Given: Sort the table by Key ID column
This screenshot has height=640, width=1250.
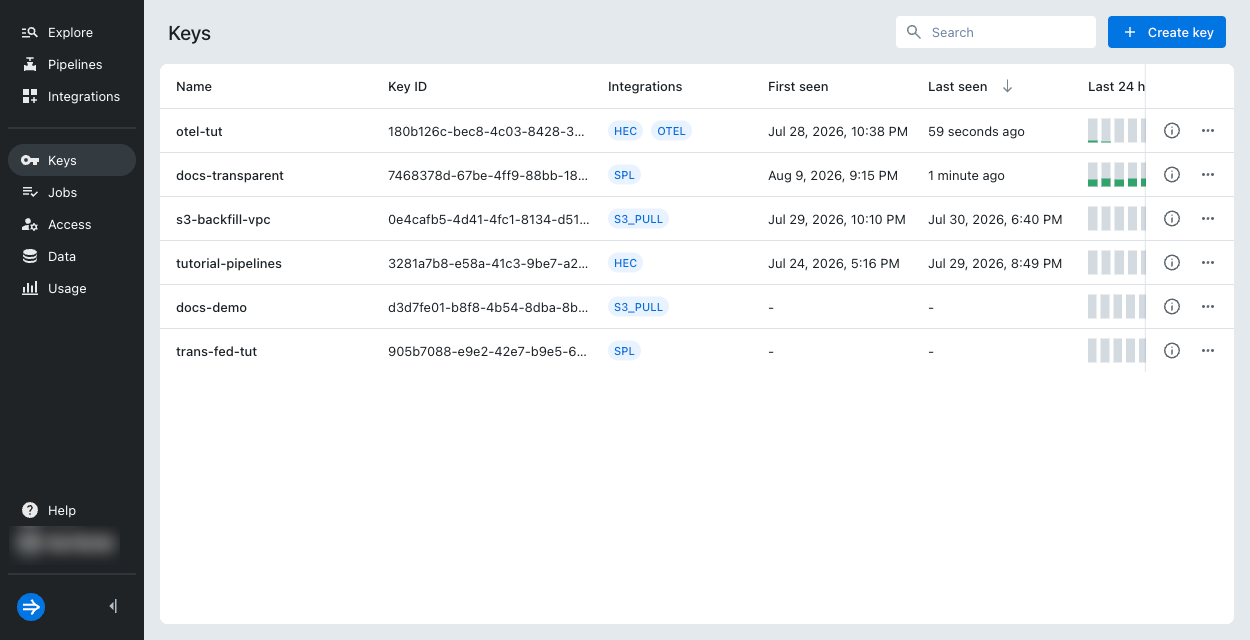Looking at the screenshot, I should point(407,86).
